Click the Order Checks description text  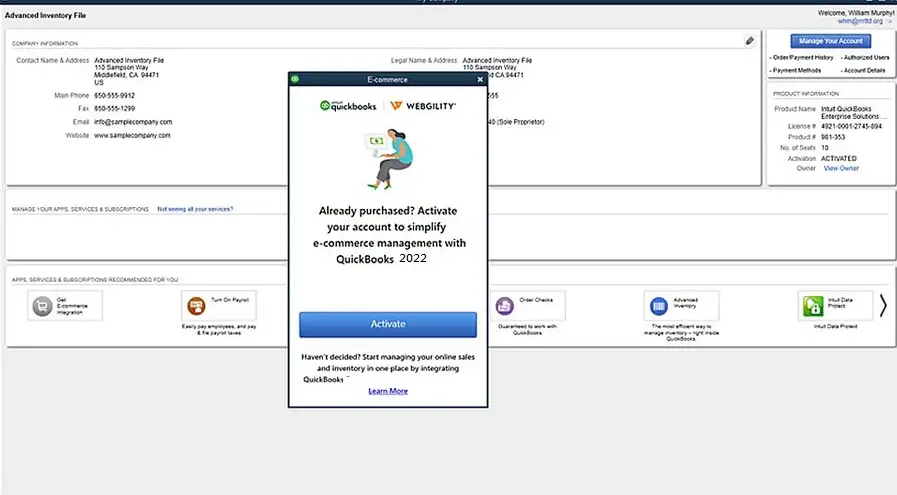tap(527, 330)
